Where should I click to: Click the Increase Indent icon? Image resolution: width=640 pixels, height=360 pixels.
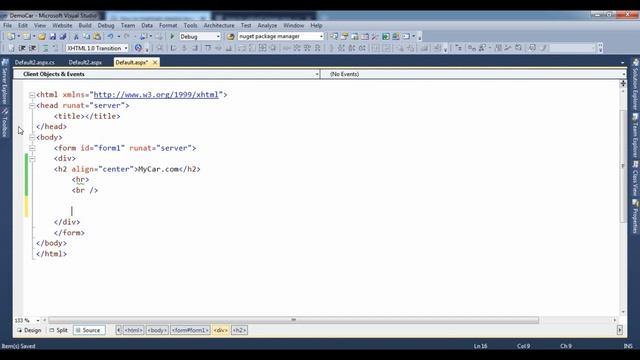[x=33, y=48]
